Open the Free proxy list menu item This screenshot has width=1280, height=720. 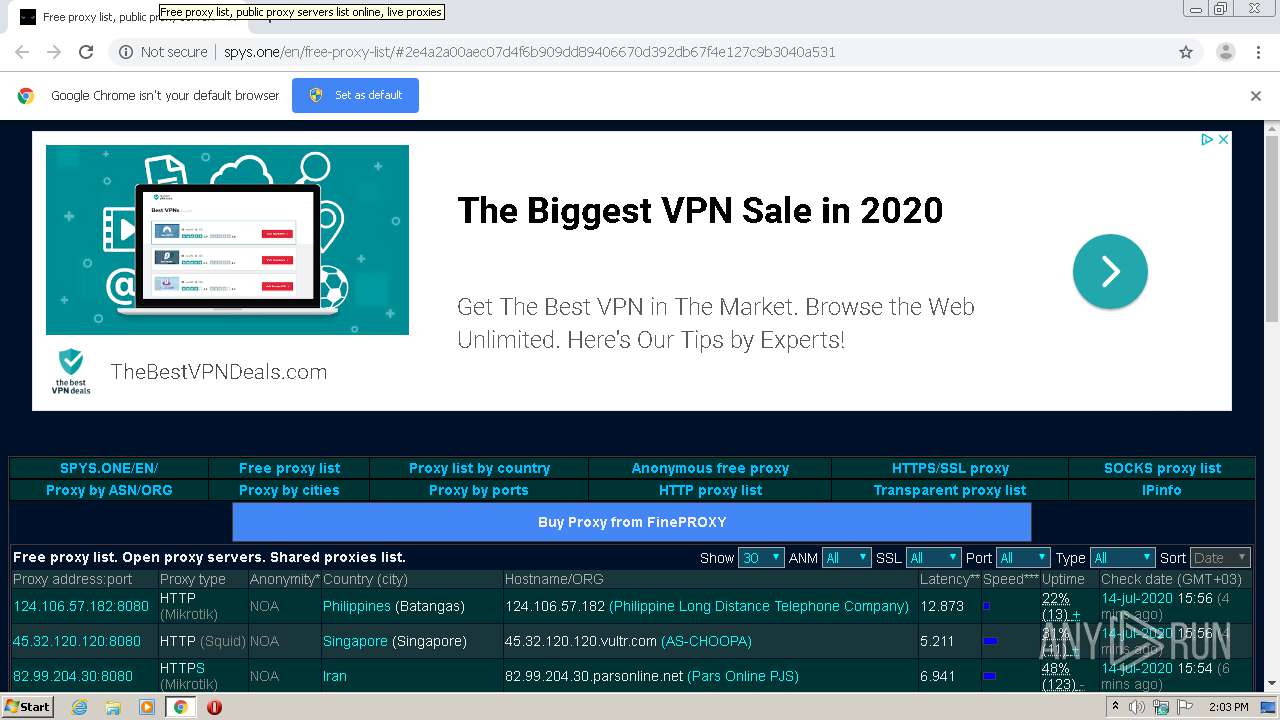point(289,468)
